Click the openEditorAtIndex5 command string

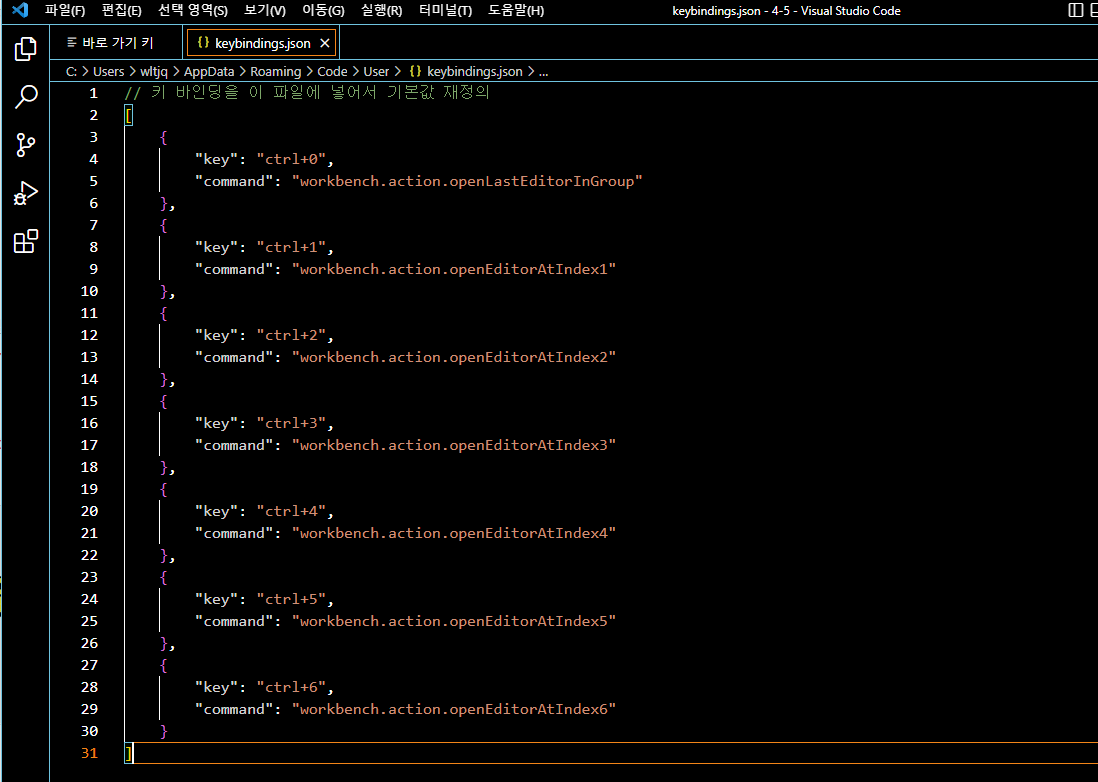pos(454,621)
